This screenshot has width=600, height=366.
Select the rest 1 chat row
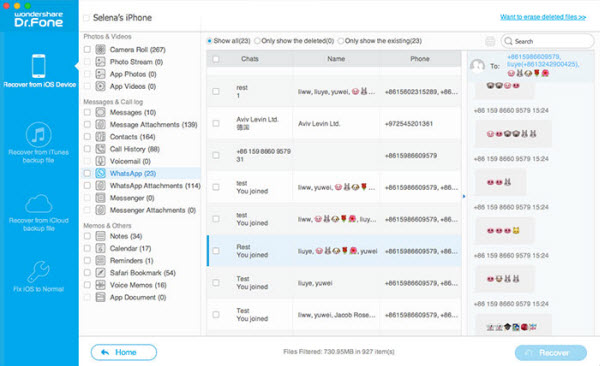(x=334, y=92)
